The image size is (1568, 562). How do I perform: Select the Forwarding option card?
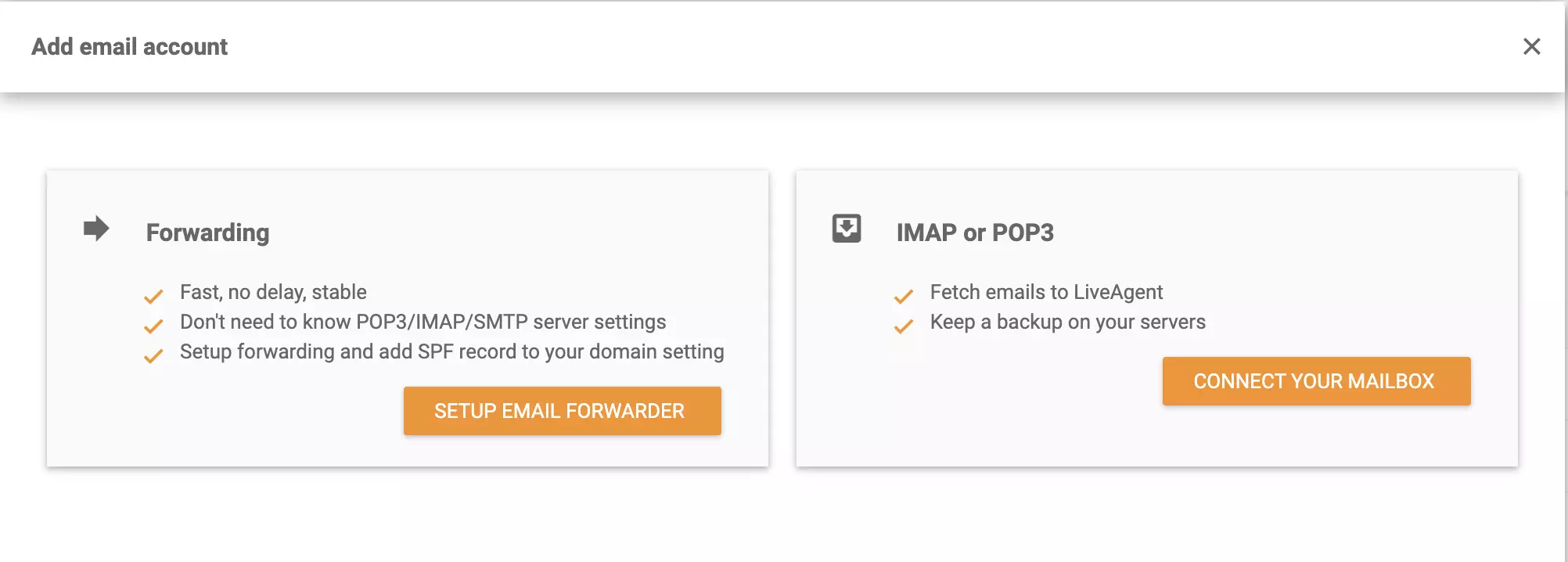pos(408,317)
